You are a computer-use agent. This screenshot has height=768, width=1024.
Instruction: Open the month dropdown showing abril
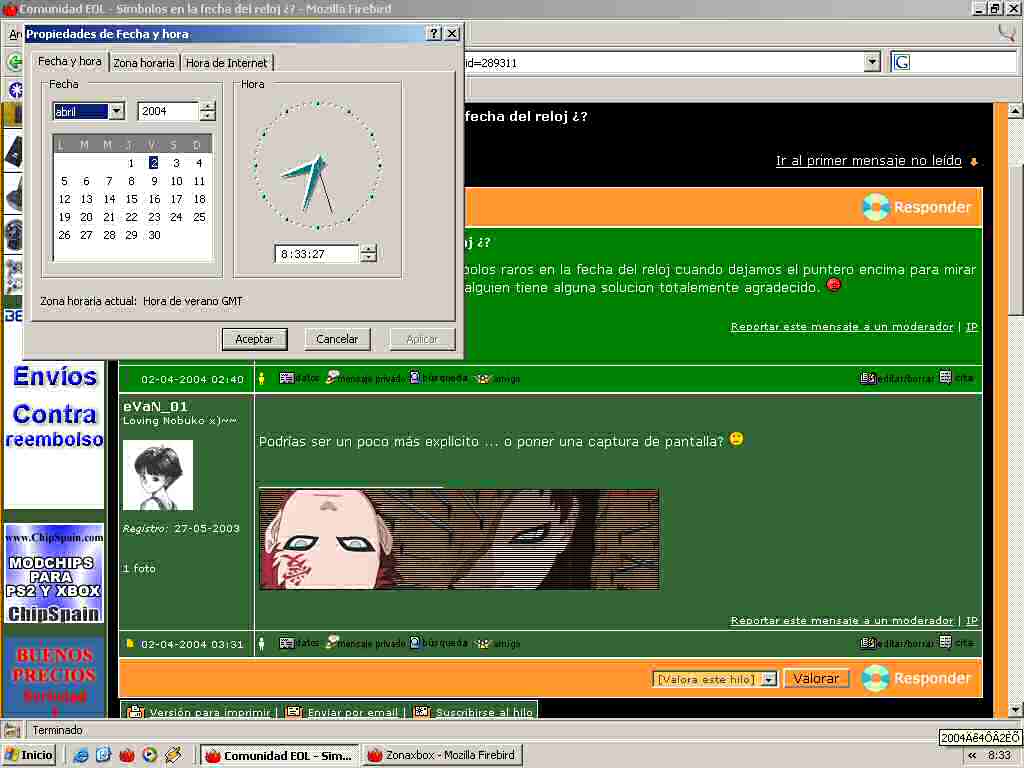(116, 111)
